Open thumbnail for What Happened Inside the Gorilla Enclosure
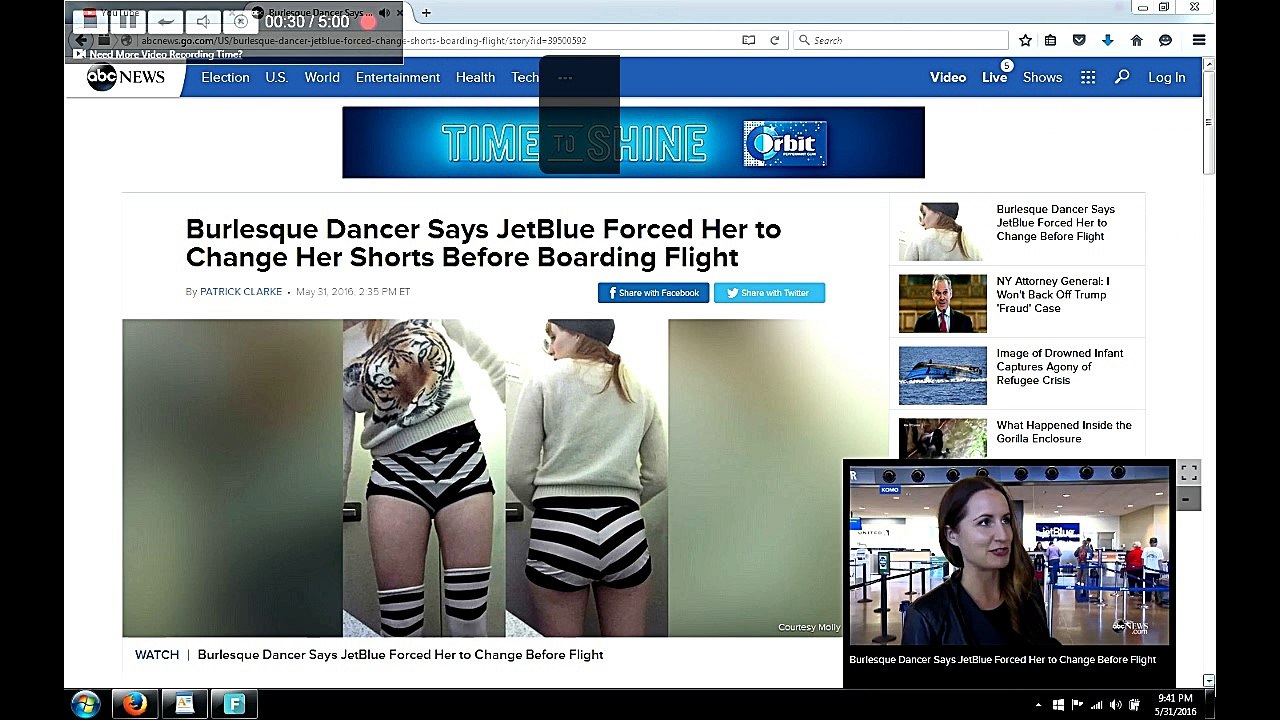The width and height of the screenshot is (1280, 720). [x=942, y=439]
